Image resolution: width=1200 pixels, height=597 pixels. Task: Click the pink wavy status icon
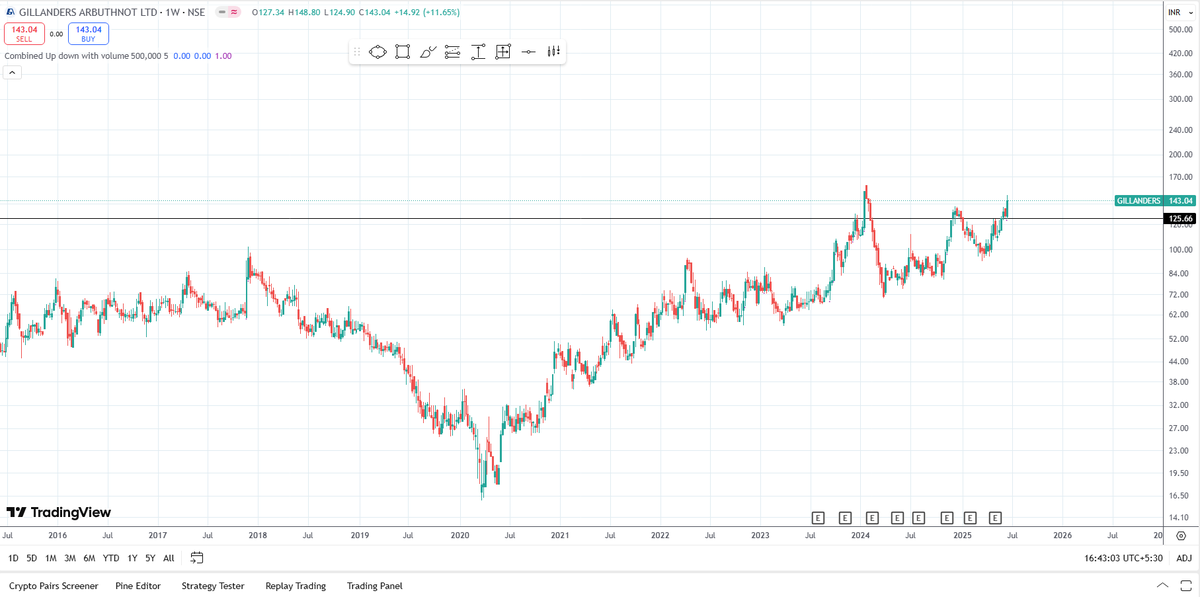[x=234, y=12]
